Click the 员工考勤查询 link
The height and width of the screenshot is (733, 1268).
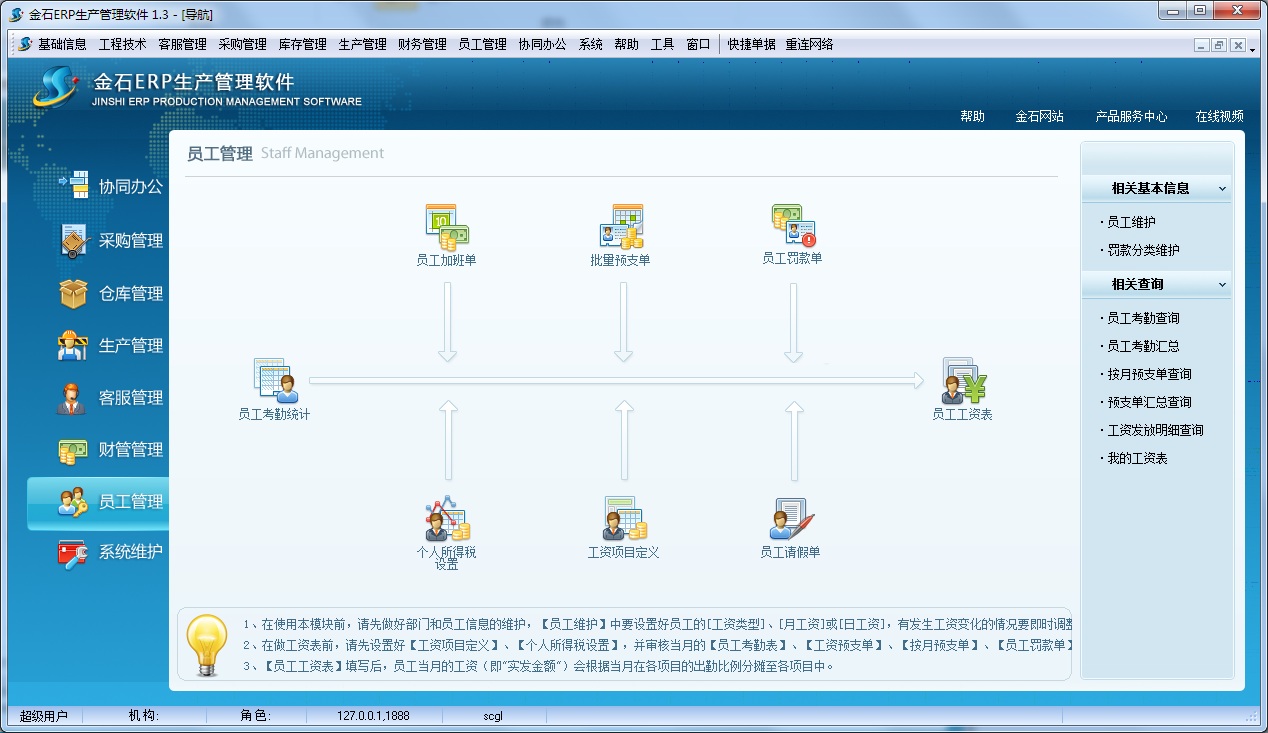pos(1143,318)
